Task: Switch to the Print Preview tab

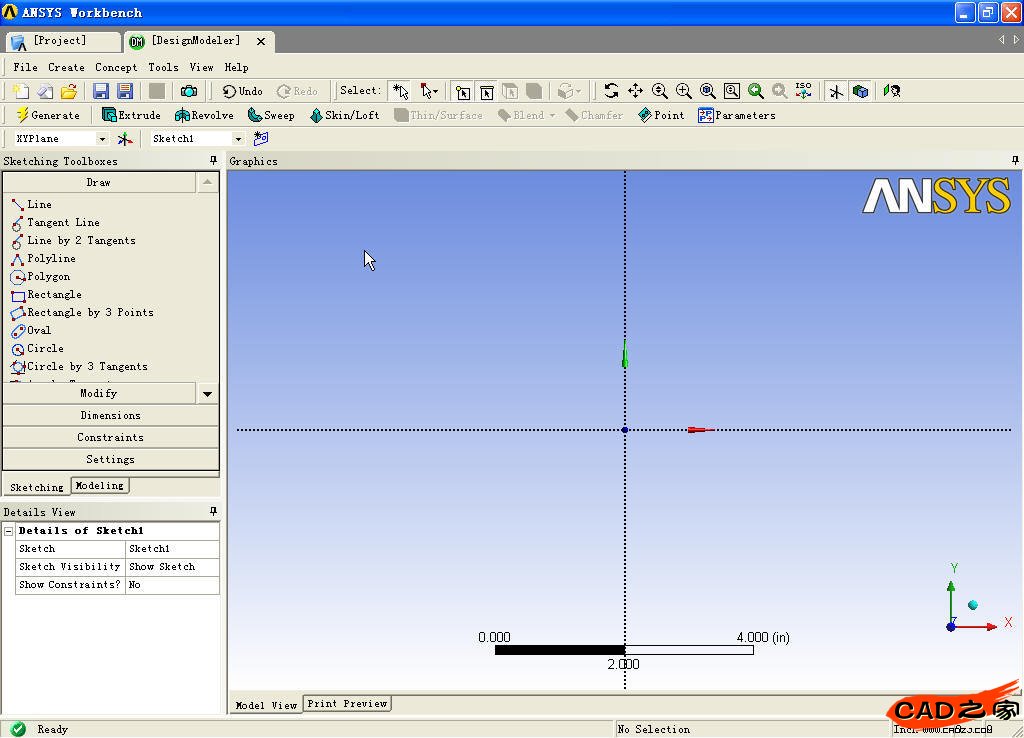Action: coord(347,703)
